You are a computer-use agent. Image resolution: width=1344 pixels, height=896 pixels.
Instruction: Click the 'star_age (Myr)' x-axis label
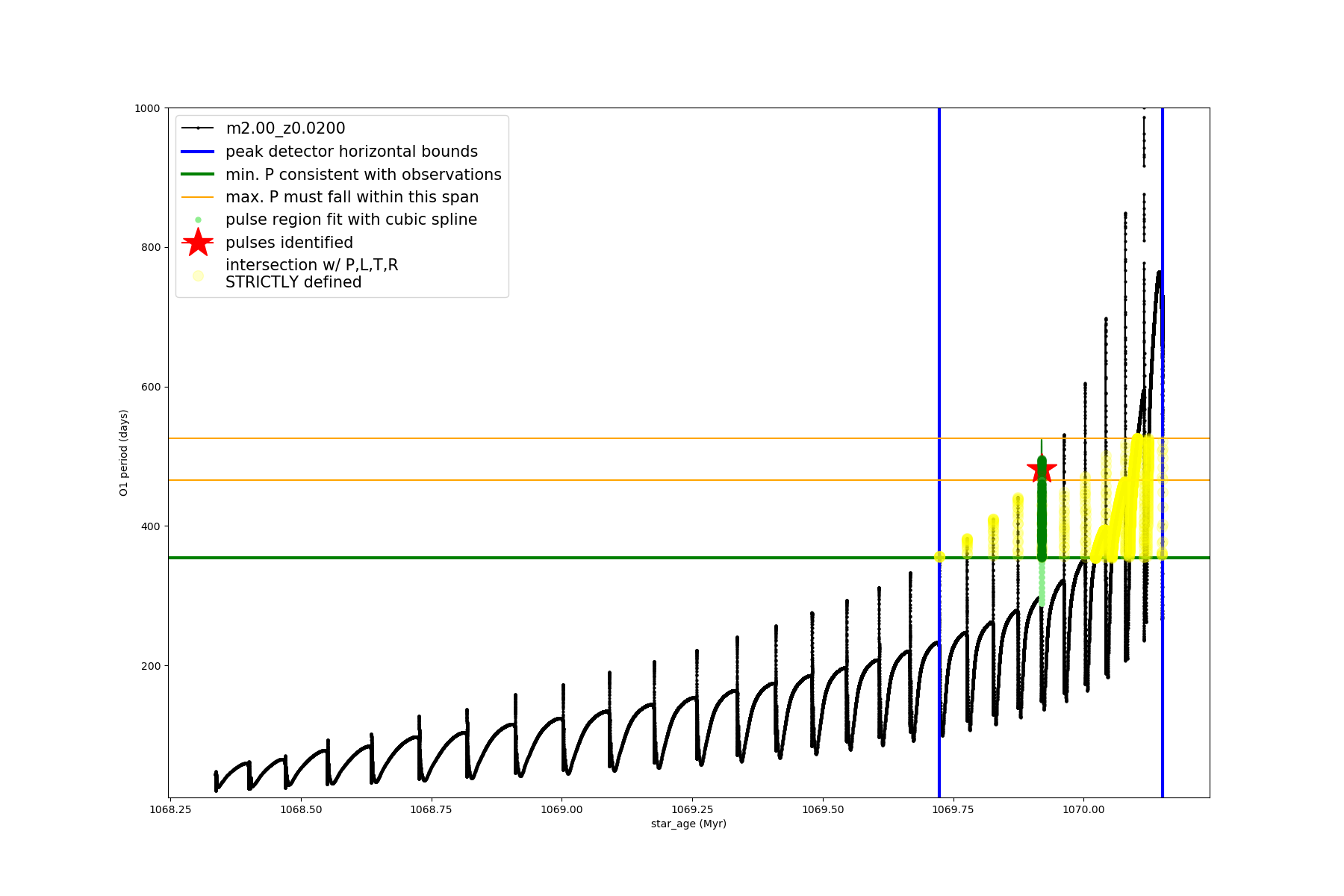(688, 824)
